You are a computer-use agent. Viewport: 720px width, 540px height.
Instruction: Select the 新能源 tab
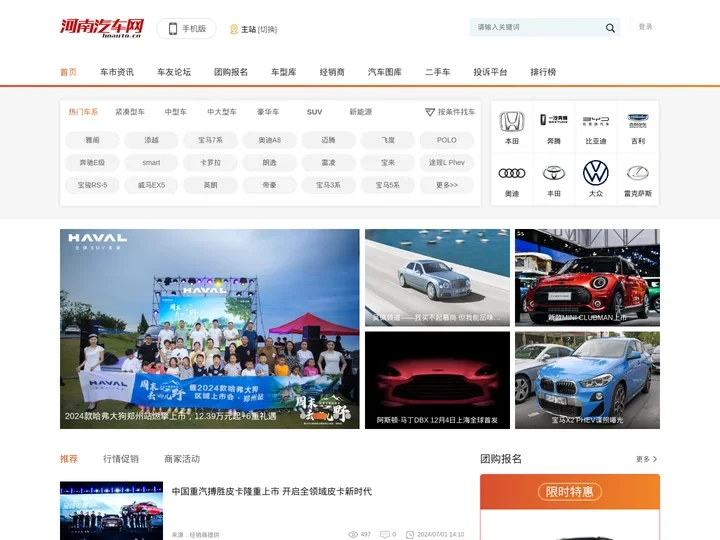pos(360,112)
